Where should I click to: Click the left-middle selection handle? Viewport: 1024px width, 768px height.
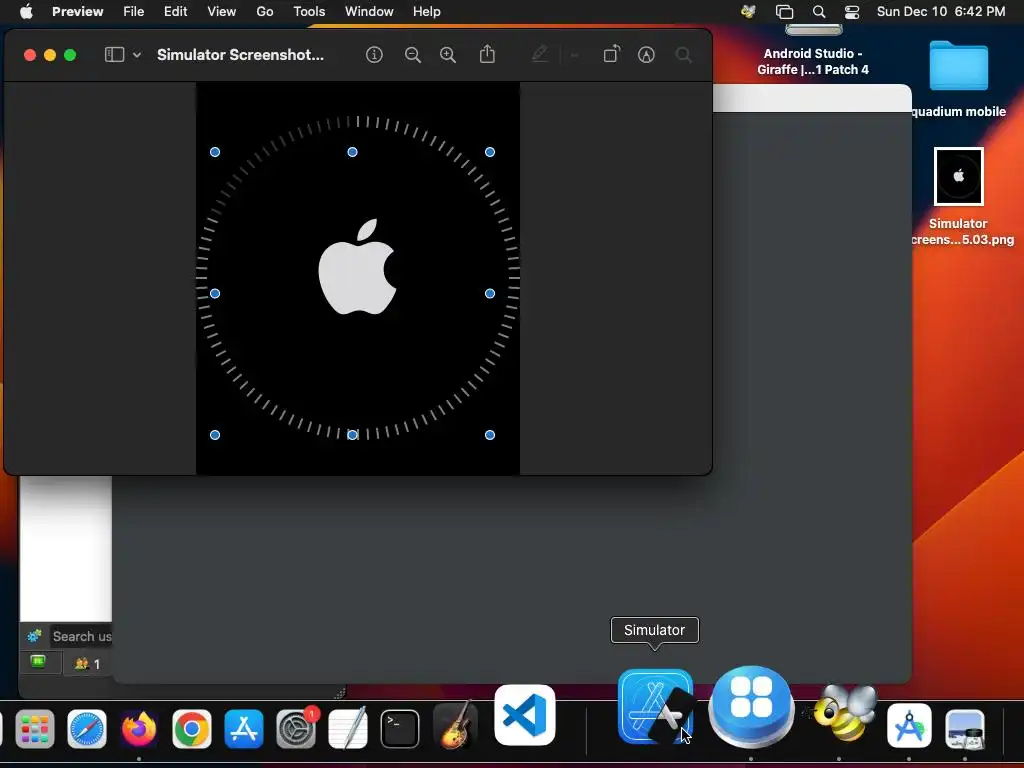[x=215, y=294]
